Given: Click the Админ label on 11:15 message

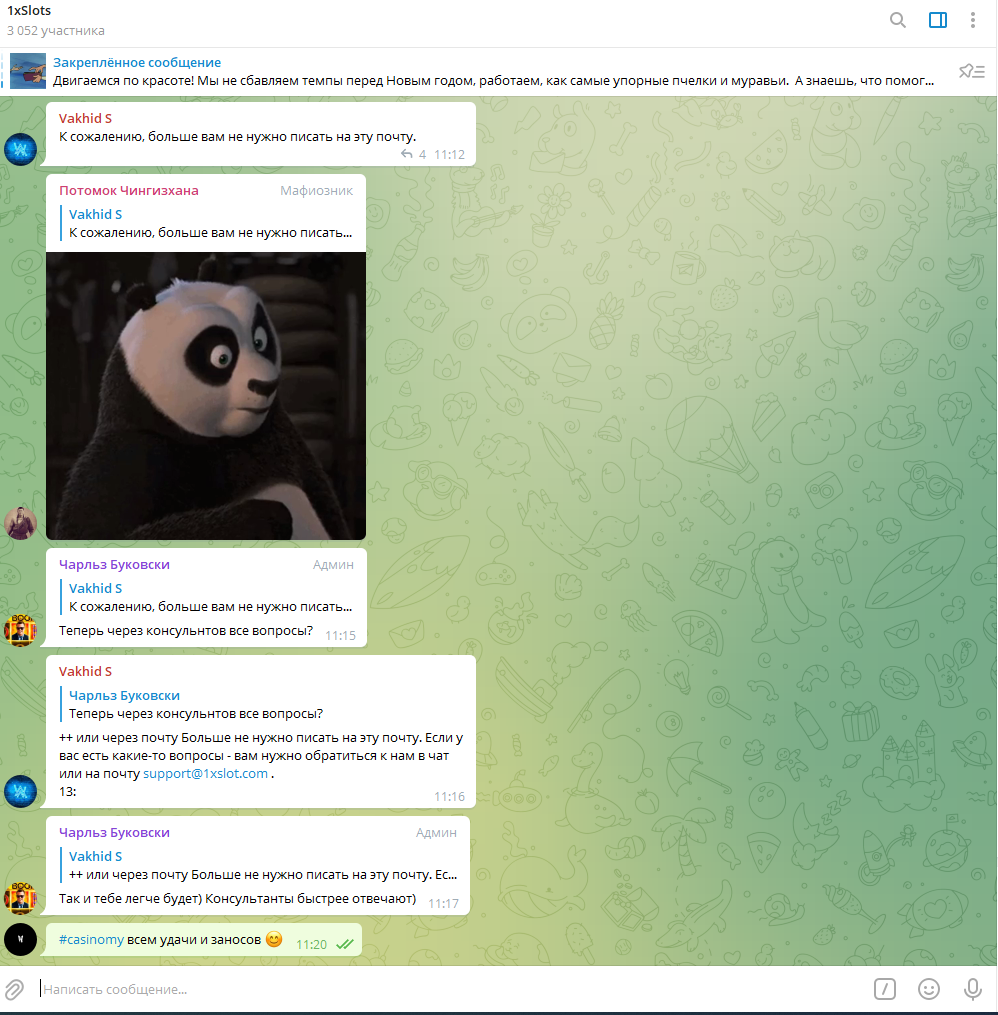Looking at the screenshot, I should [x=333, y=564].
